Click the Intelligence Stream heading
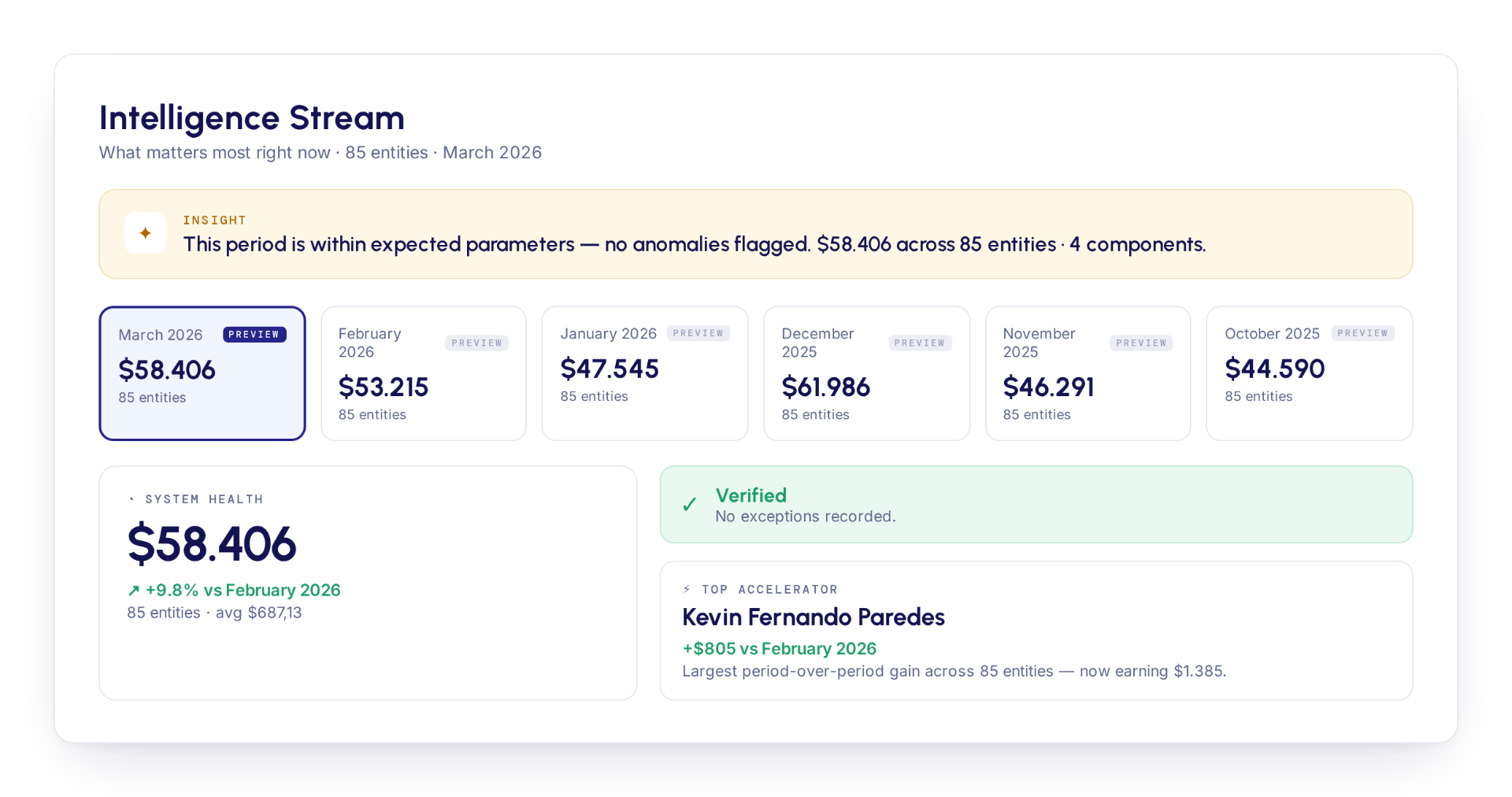 coord(252,118)
